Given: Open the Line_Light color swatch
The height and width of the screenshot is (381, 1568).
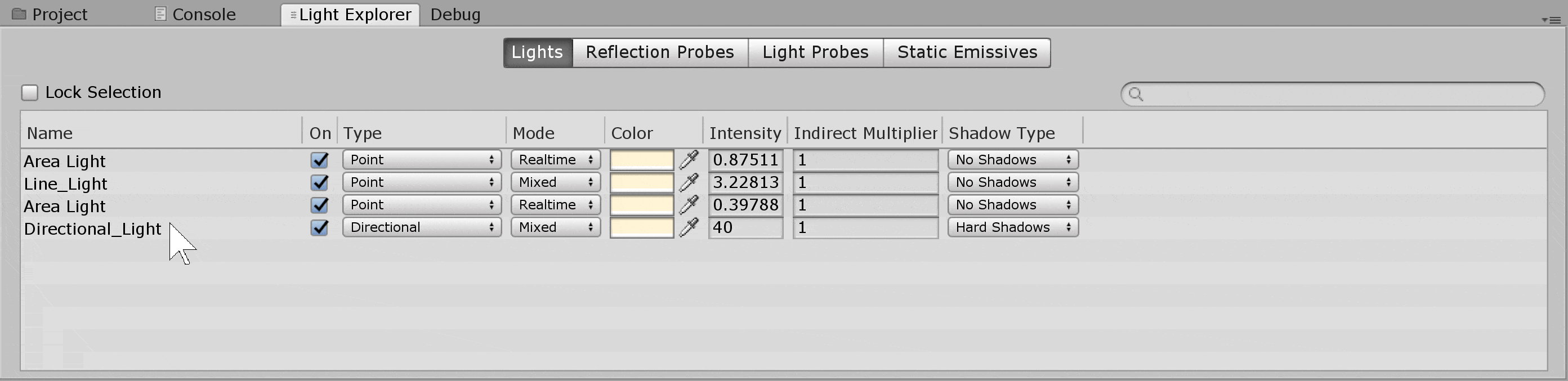Looking at the screenshot, I should [642, 182].
